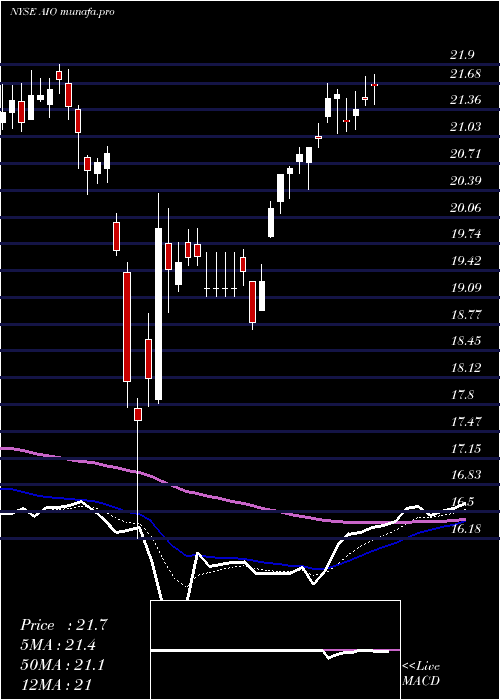500x700 pixels.
Task: Click the 17.47 price axis label
Action: coord(466,421)
